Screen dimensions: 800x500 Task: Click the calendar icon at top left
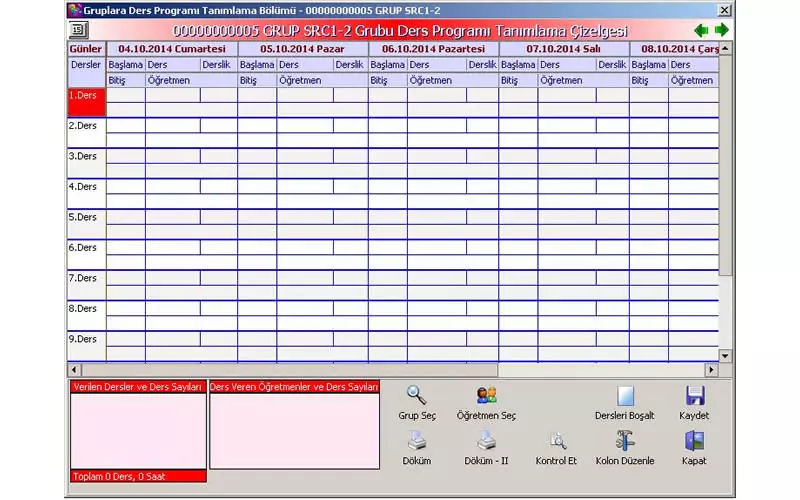78,30
